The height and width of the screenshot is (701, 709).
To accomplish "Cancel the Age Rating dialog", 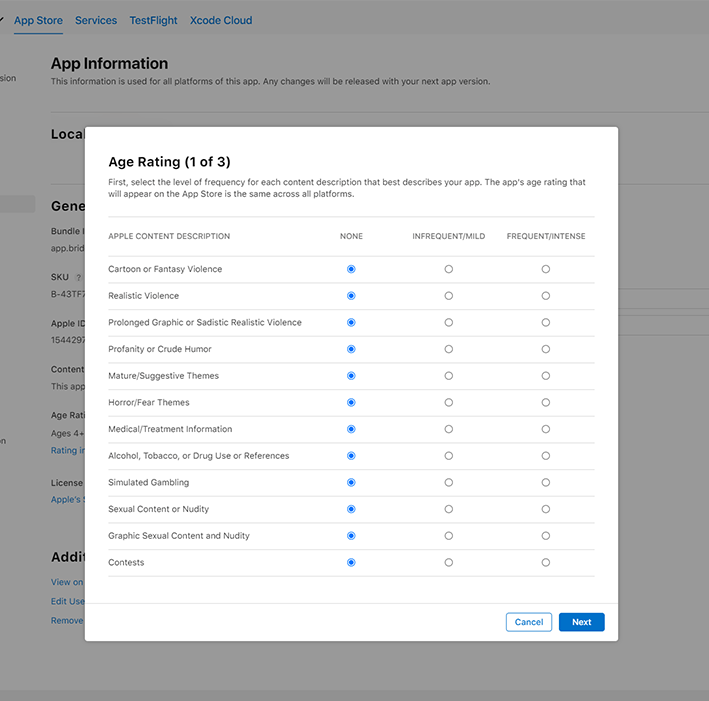I will (529, 622).
